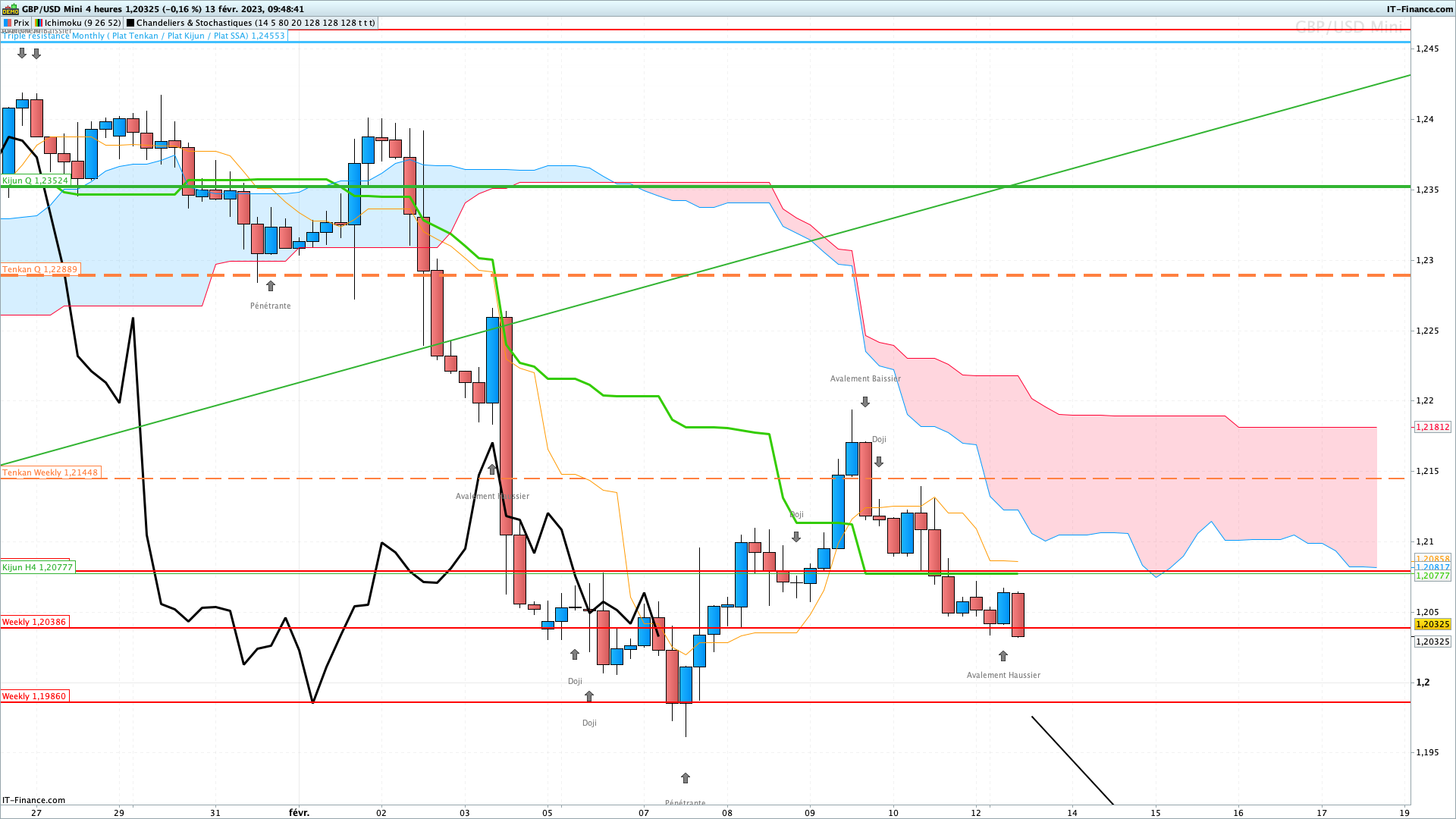The width and height of the screenshot is (1456, 819).
Task: Click the down arrow under Avalement Baissier
Action: point(865,402)
